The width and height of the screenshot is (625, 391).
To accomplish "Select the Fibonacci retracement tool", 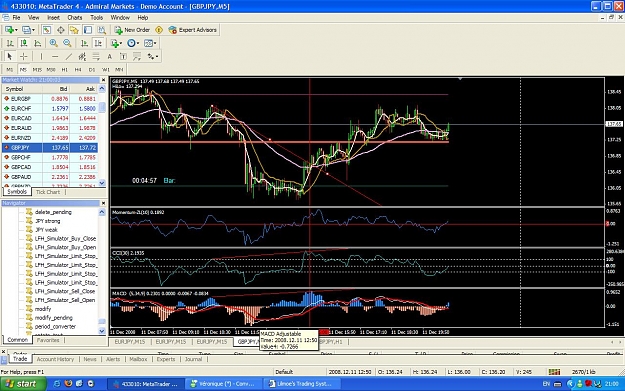I will point(96,57).
